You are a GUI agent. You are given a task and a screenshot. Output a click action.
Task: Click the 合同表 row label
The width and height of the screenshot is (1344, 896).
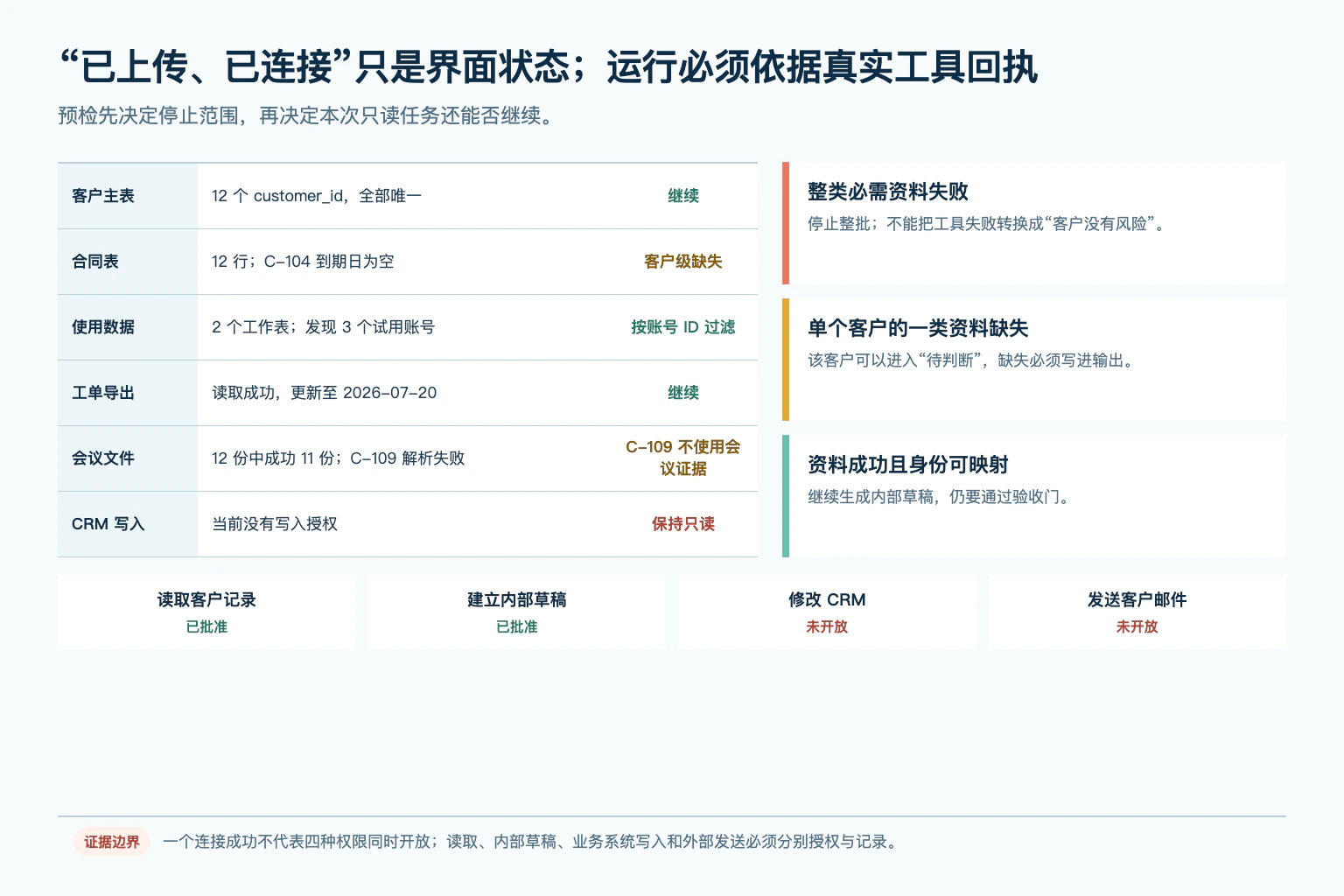click(x=95, y=262)
